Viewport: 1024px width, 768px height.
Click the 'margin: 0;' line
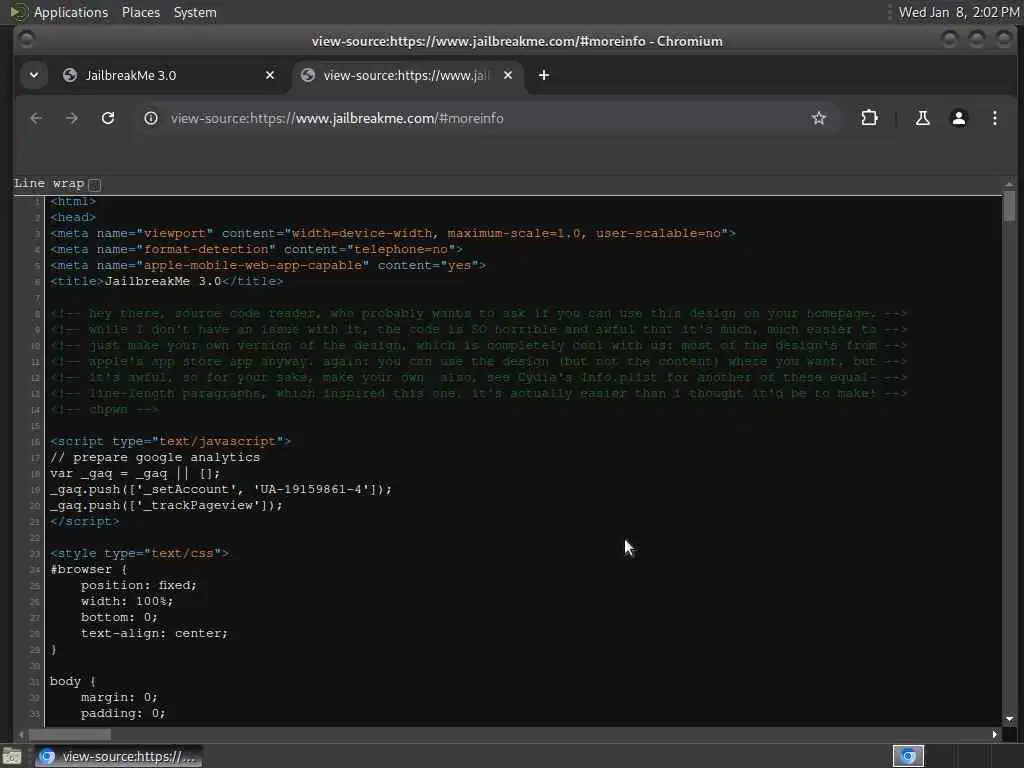[119, 697]
